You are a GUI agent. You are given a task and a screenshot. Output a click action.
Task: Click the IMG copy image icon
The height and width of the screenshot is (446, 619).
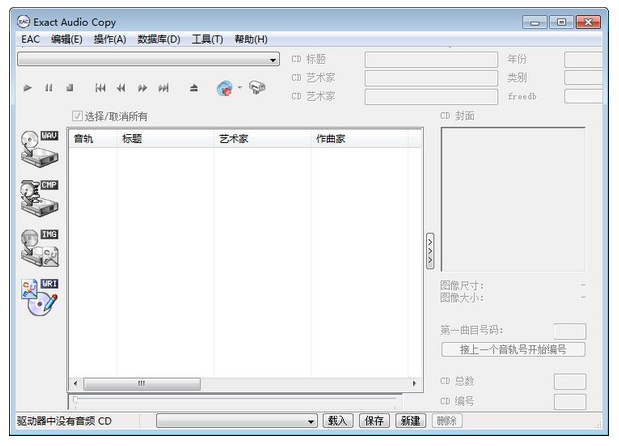coord(39,248)
